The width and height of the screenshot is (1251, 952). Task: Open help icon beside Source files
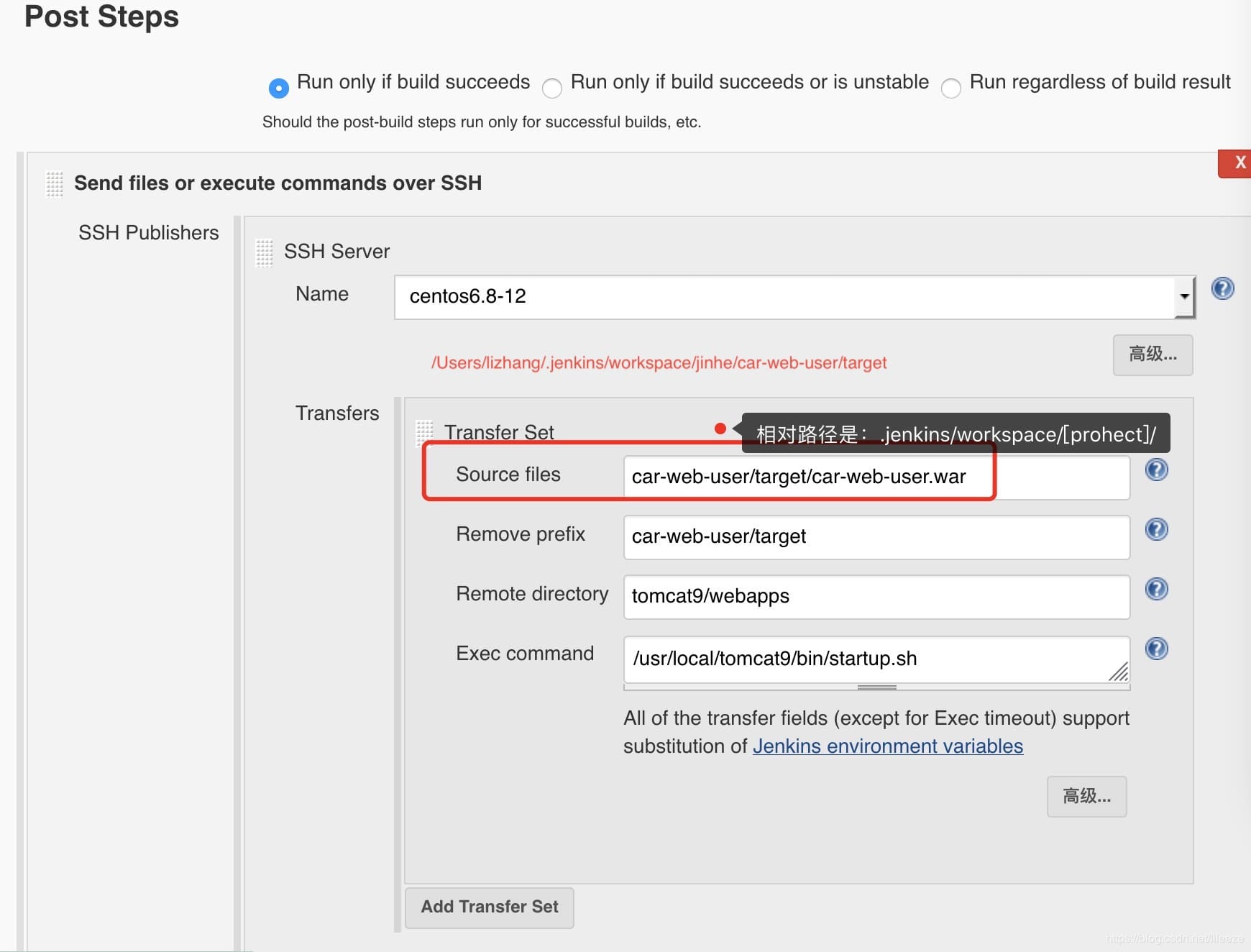click(x=1156, y=470)
